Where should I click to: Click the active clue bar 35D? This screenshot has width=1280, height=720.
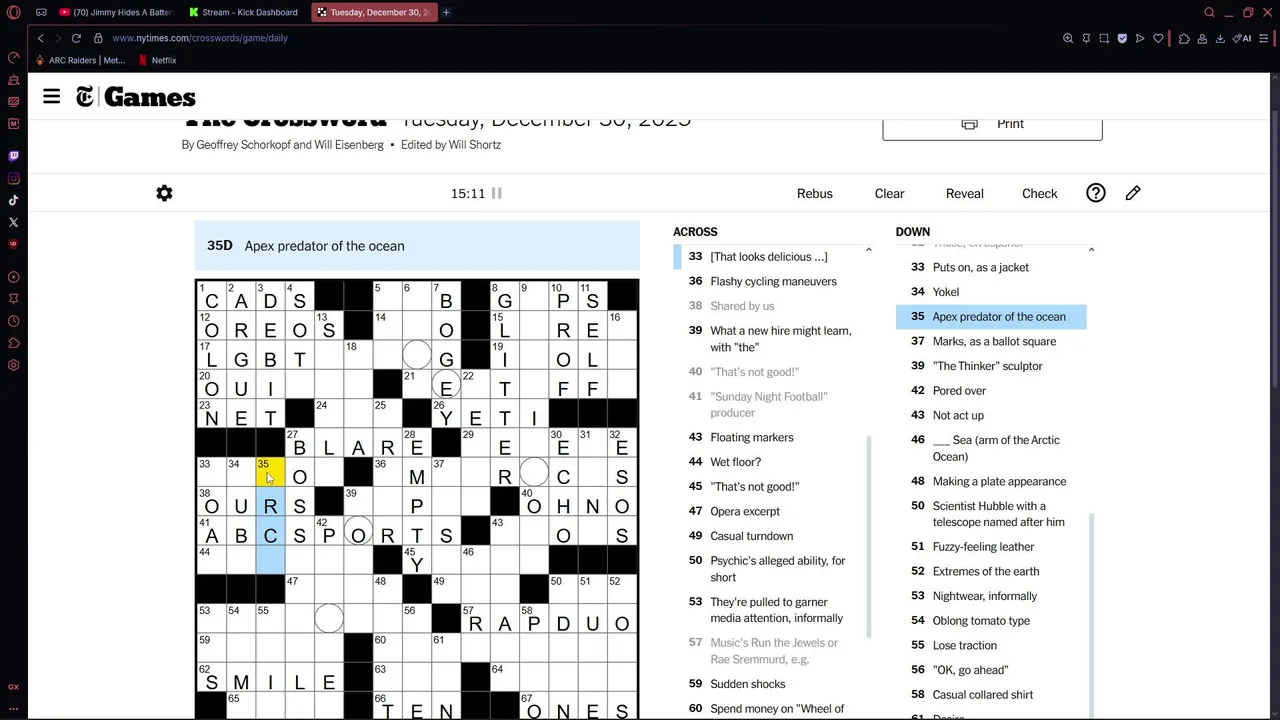(x=417, y=246)
